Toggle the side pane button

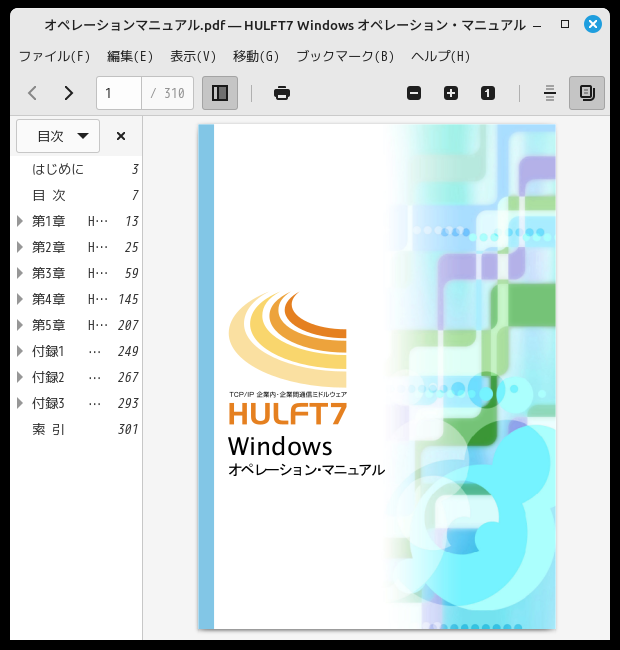coord(220,93)
